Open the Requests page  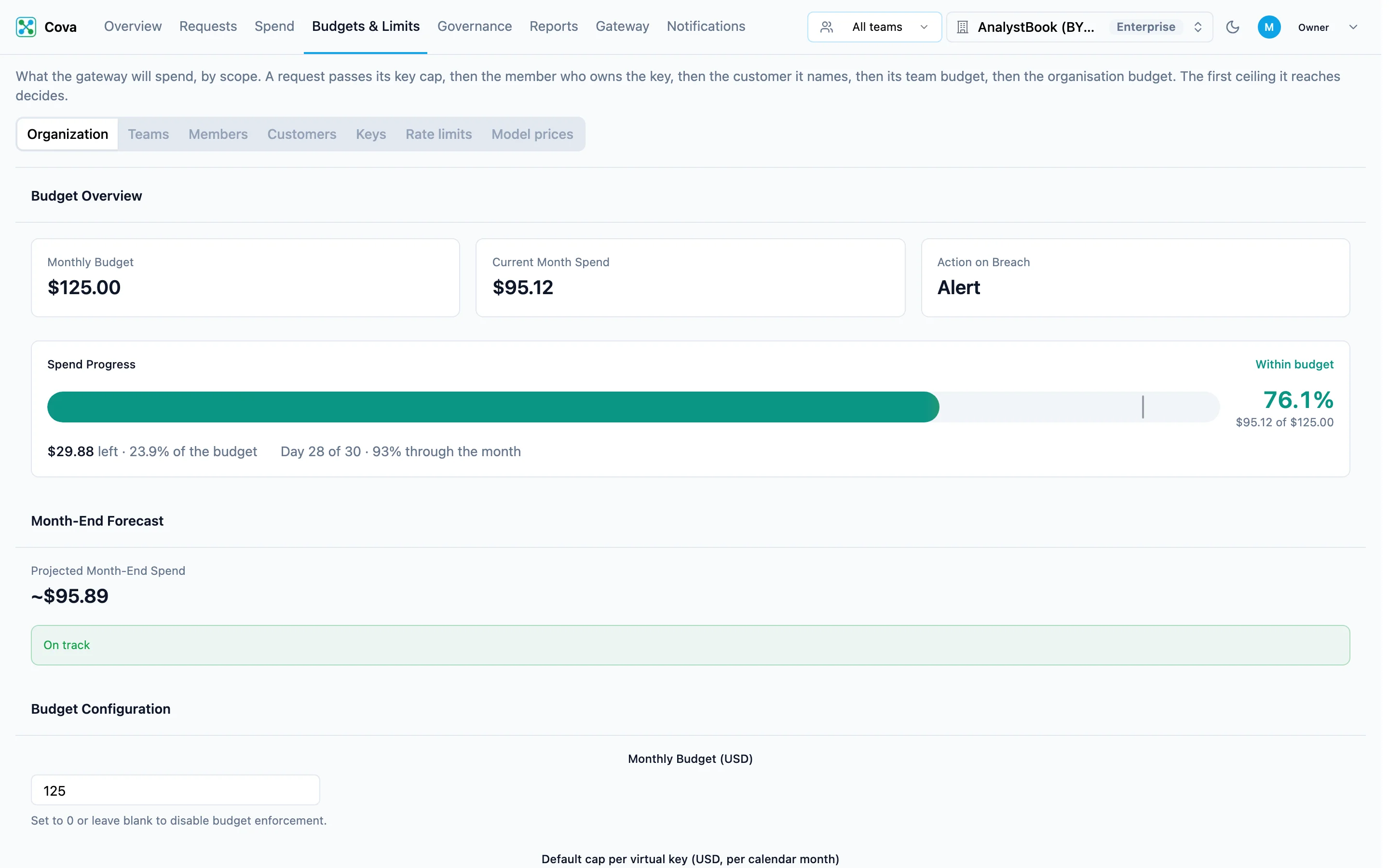[208, 27]
